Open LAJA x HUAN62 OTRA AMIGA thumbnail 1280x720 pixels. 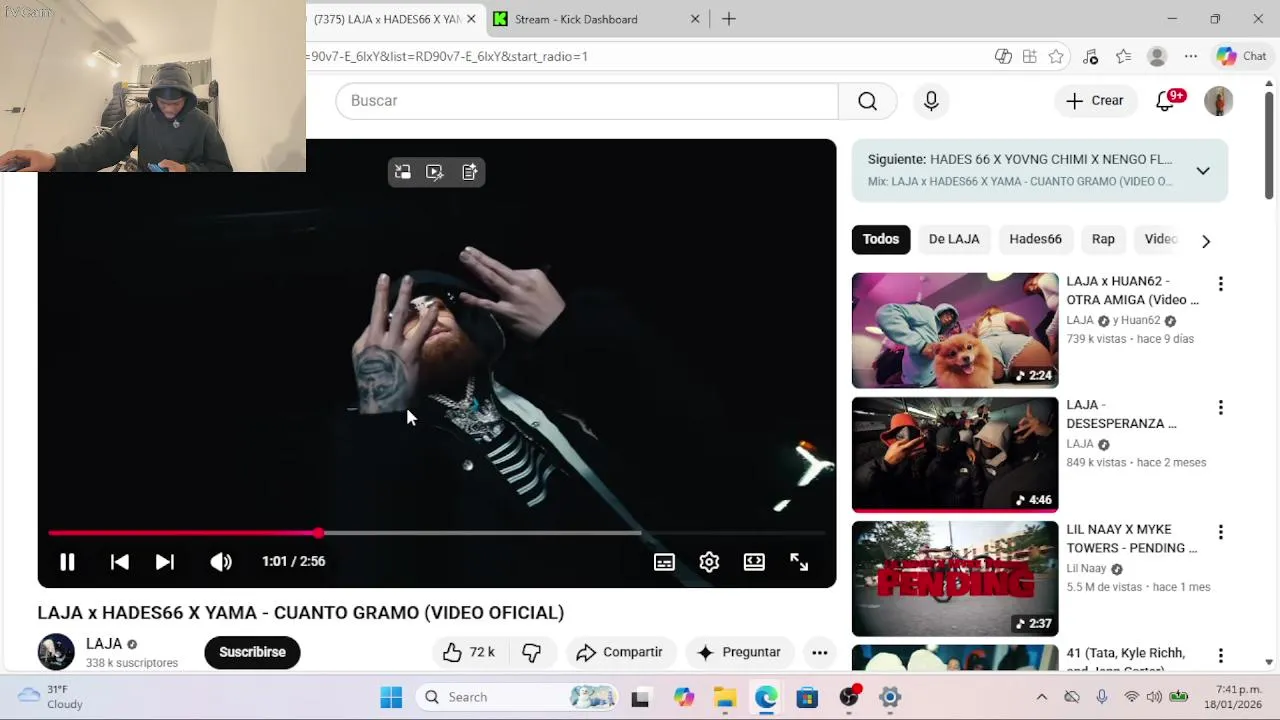tap(955, 330)
